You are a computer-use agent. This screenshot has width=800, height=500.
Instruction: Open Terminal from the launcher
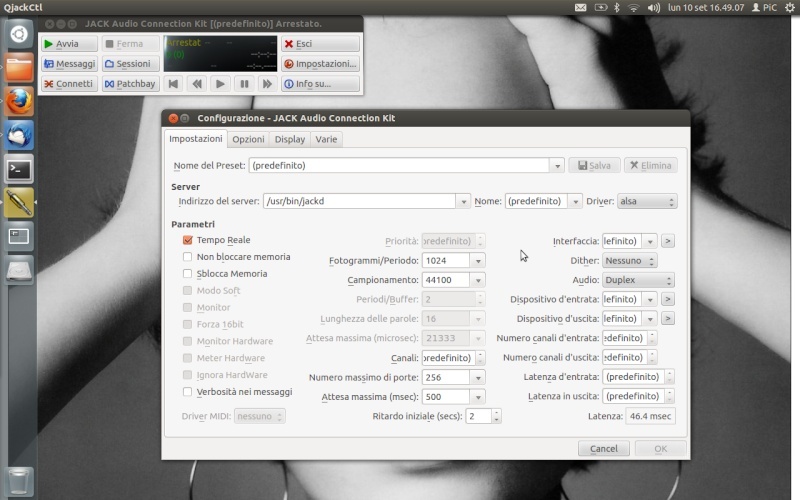click(x=19, y=169)
